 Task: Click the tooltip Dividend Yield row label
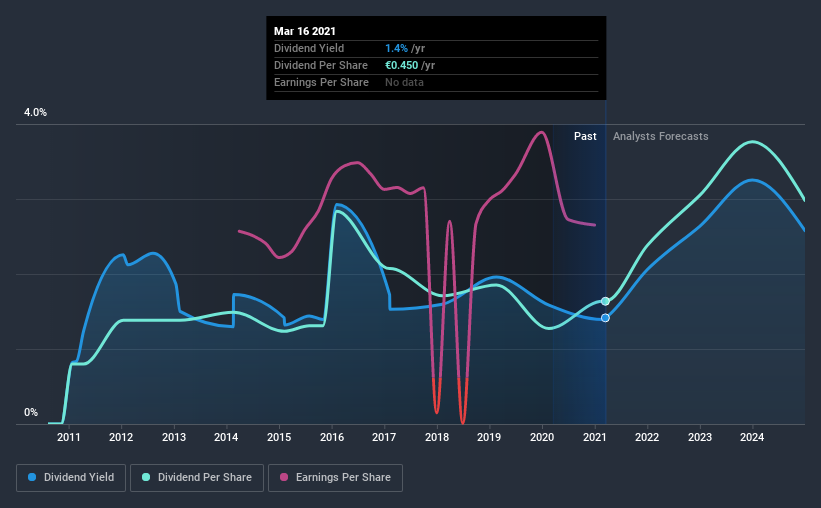(x=309, y=48)
